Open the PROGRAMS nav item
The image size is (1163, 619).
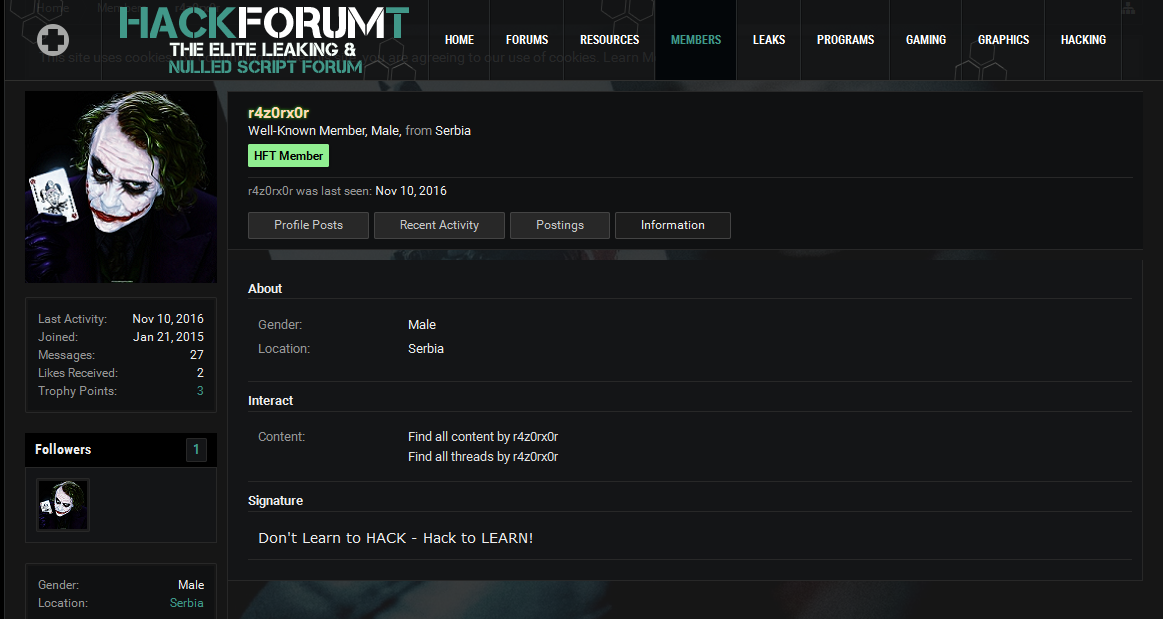[846, 40]
